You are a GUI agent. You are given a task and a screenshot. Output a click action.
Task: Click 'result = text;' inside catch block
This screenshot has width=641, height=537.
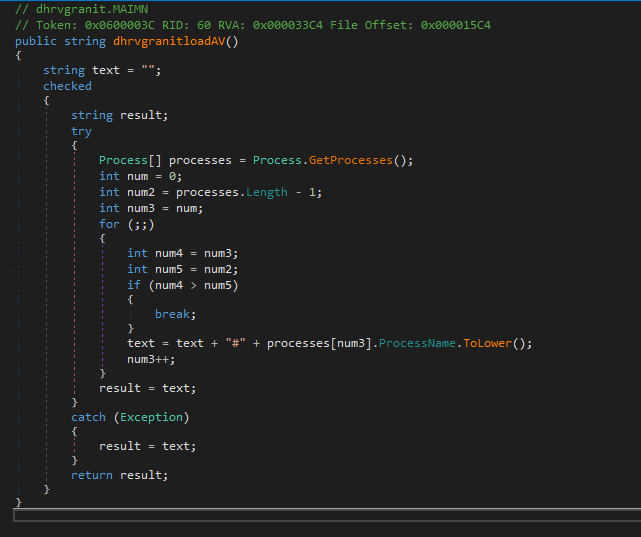click(148, 446)
